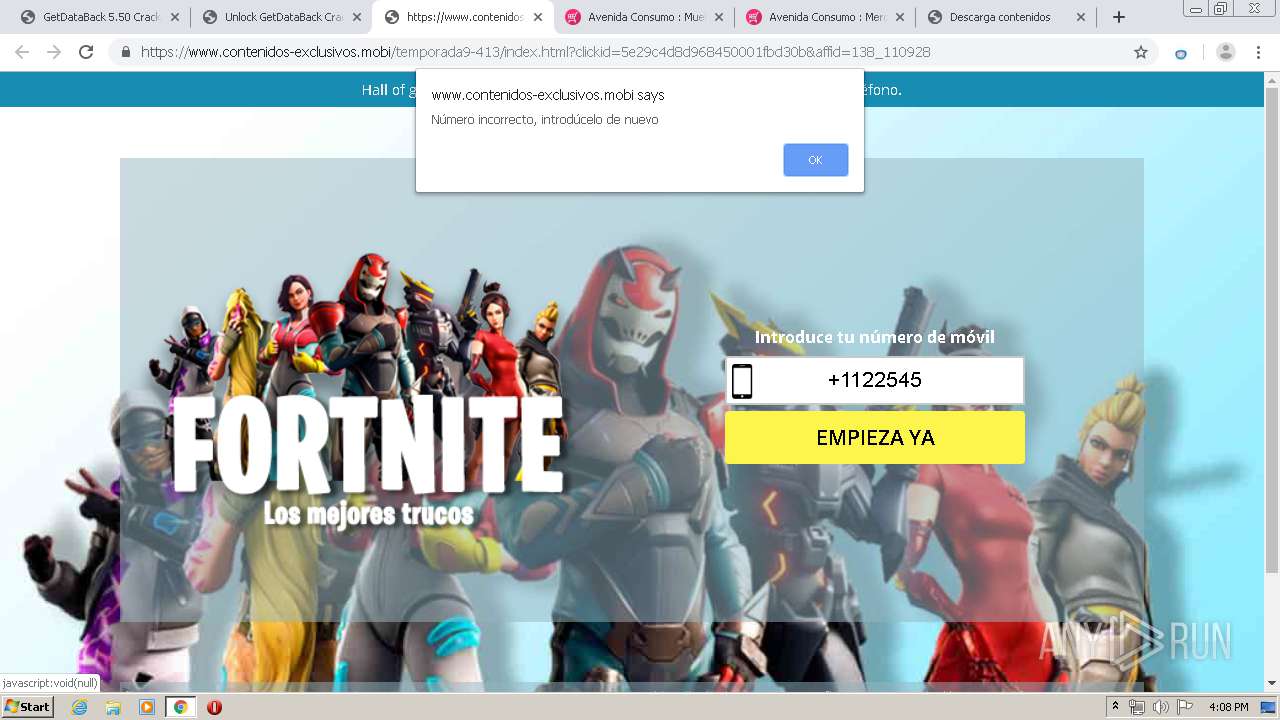Click the clock showing 4:08 PM
Viewport: 1280px width, 720px height.
(1228, 707)
